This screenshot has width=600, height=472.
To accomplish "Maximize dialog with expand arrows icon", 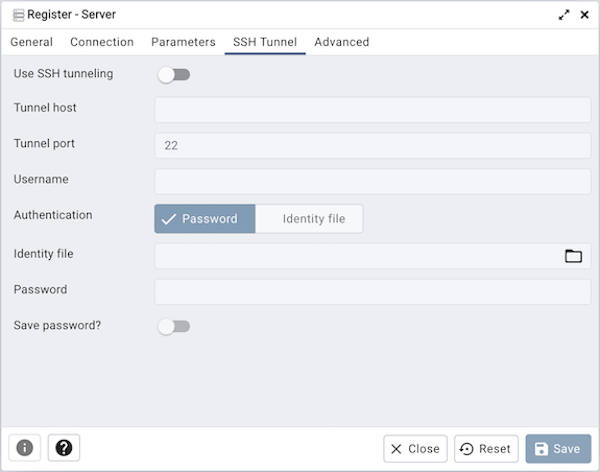I will (564, 15).
